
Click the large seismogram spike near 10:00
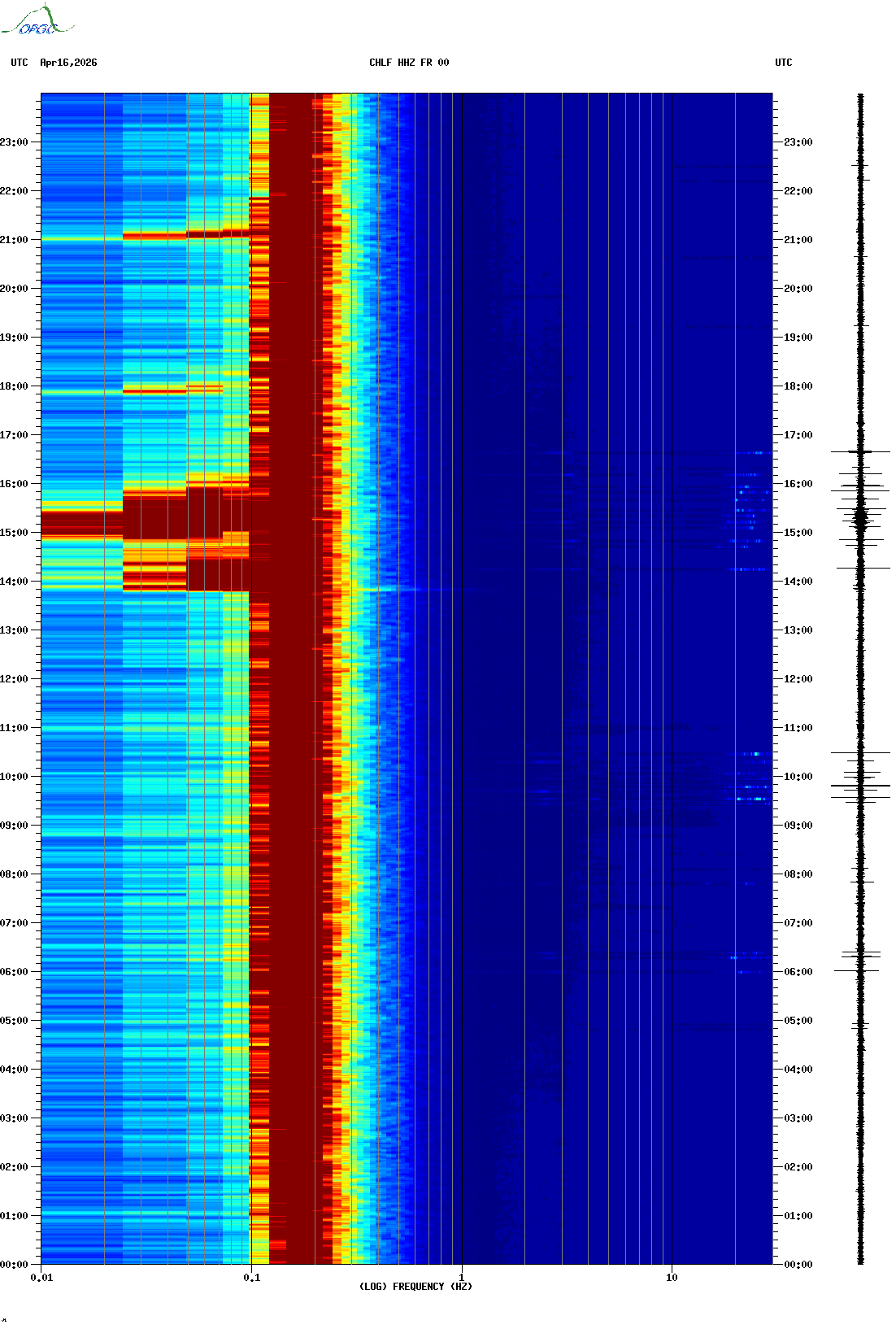click(x=860, y=786)
